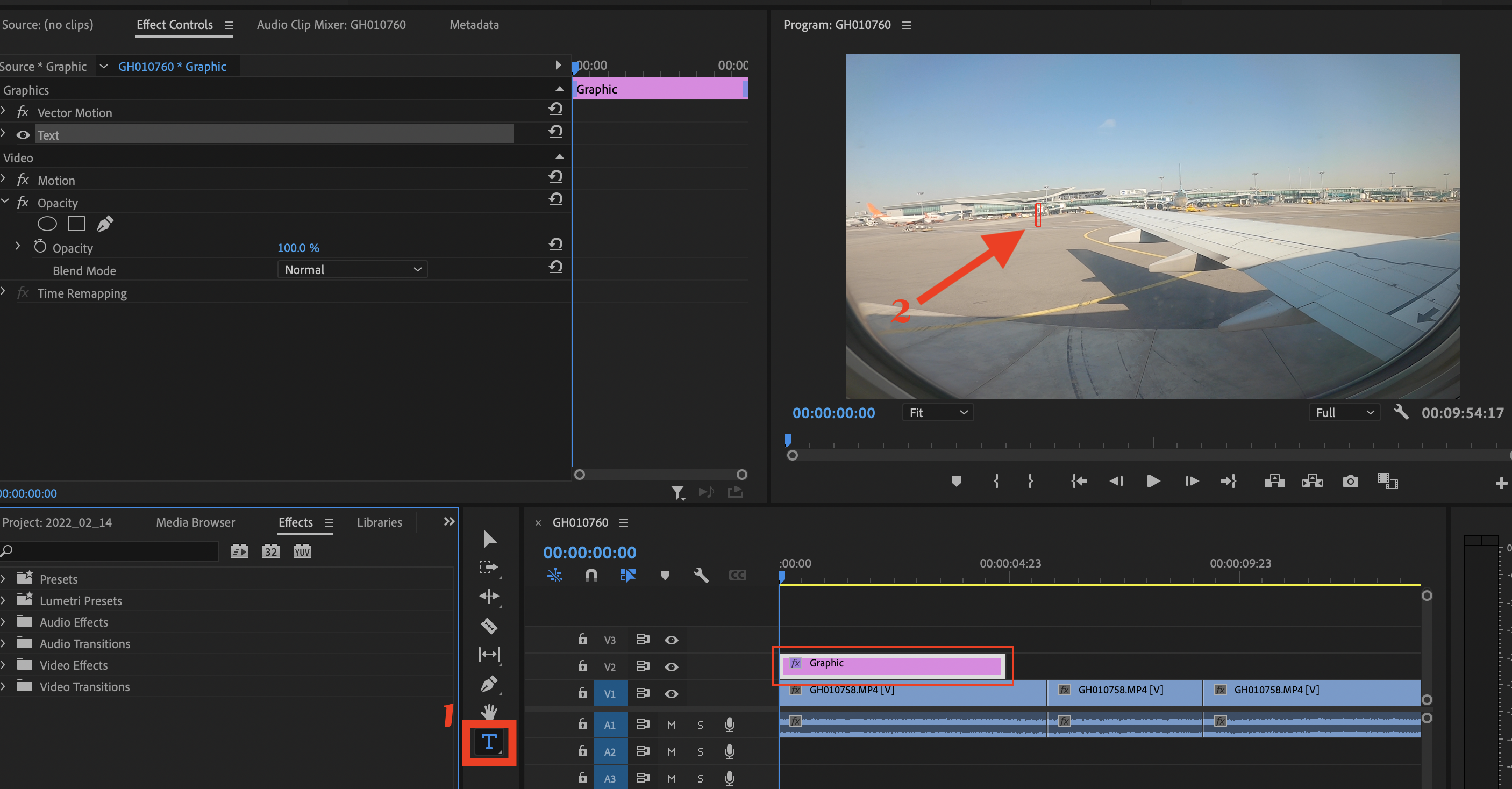Image resolution: width=1512 pixels, height=789 pixels.
Task: Open Blend Mode Normal dropdown
Action: [352, 270]
